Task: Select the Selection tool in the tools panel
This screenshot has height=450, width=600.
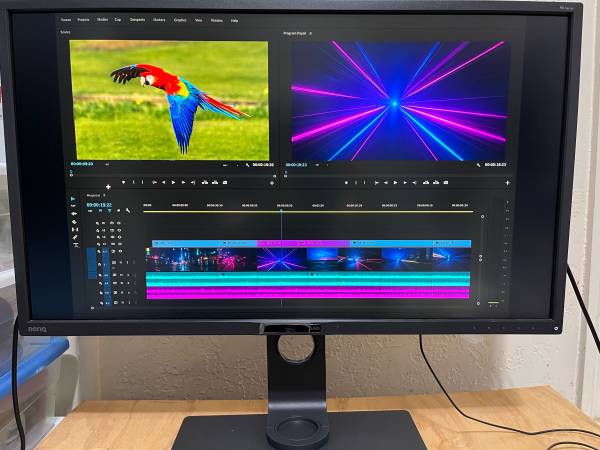Action: (73, 199)
